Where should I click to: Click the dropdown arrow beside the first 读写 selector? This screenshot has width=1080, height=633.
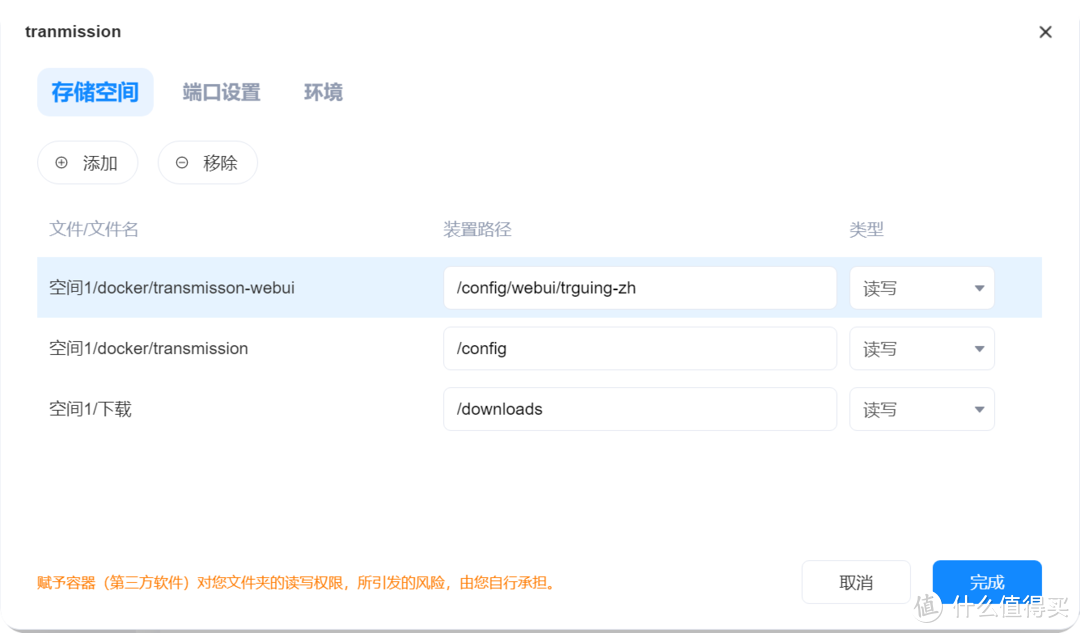tap(977, 287)
